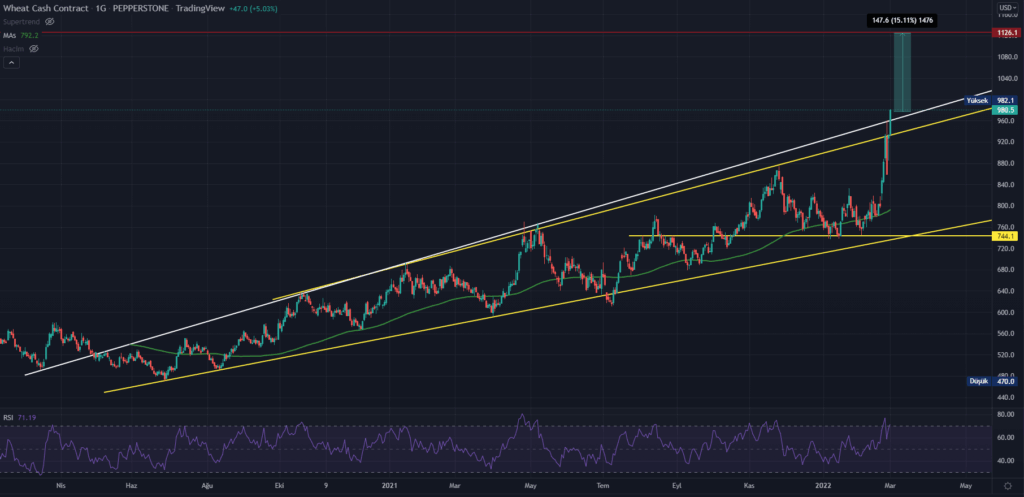Select the Hacim indicator name in legend
The height and width of the screenshot is (497, 1024).
tap(14, 48)
